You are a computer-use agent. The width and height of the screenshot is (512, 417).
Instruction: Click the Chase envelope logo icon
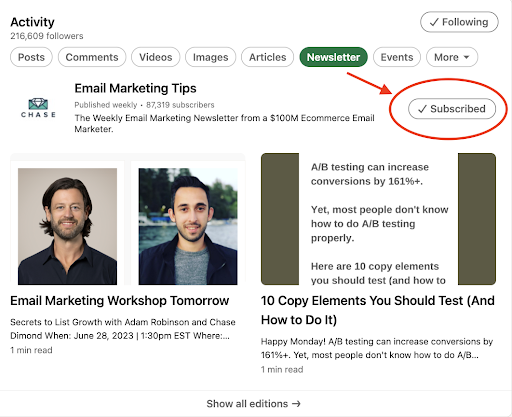tap(38, 108)
